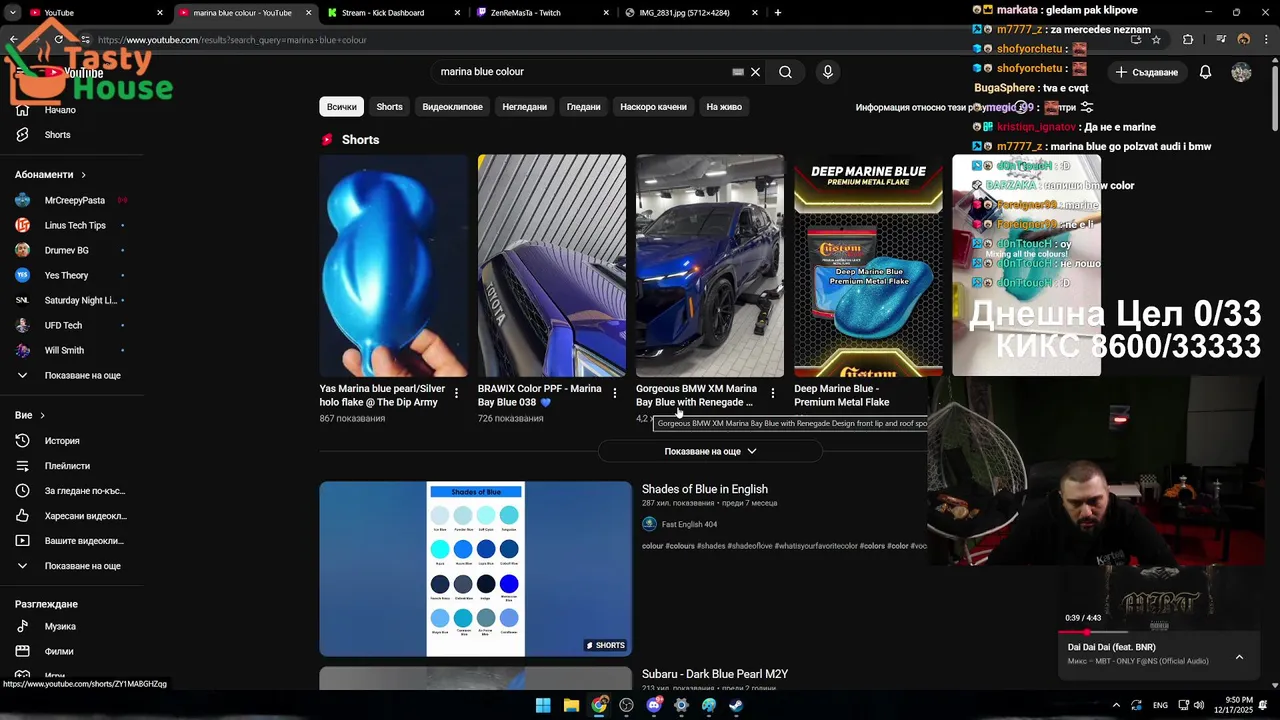Image resolution: width=1280 pixels, height=720 pixels.
Task: Open the YouTube account avatar menu
Action: tap(1241, 72)
